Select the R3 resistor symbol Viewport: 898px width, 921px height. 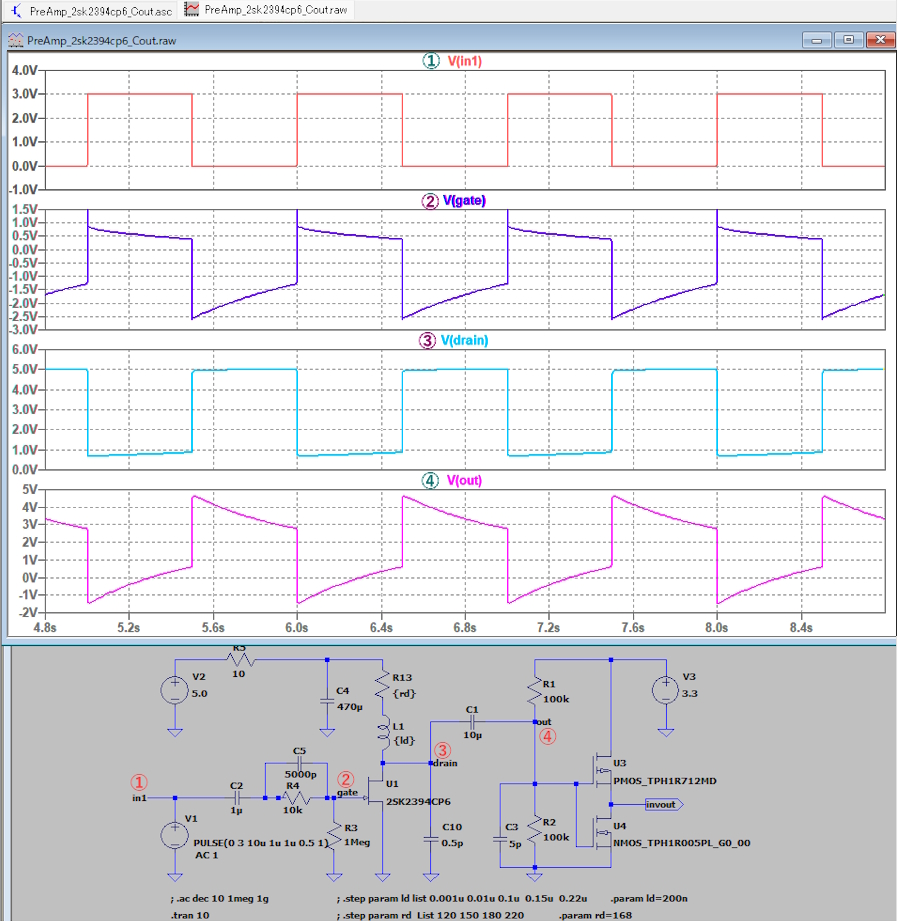pyautogui.click(x=334, y=835)
